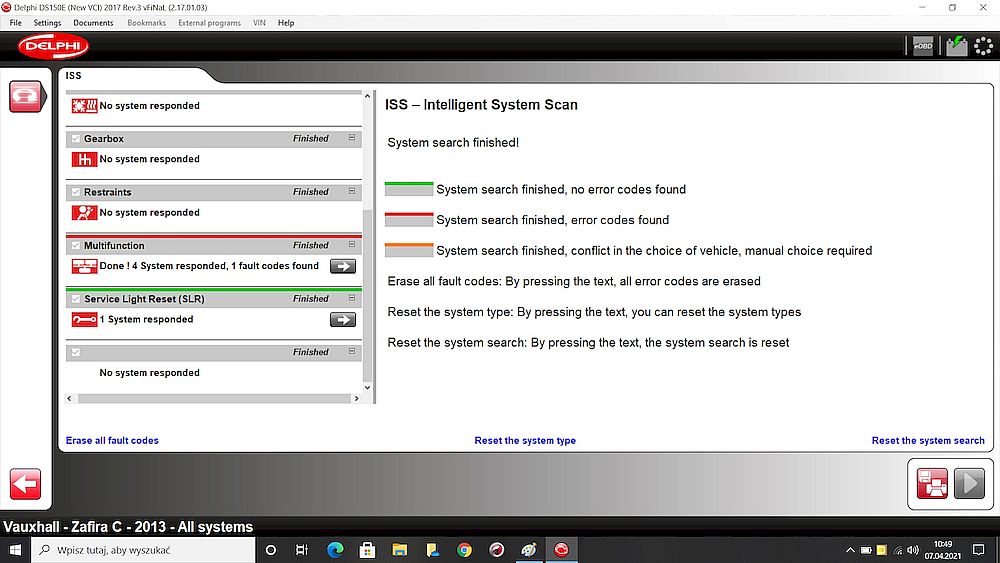Screen dimensions: 1000x563
Task: Click Reset the system search link
Action: click(x=927, y=441)
